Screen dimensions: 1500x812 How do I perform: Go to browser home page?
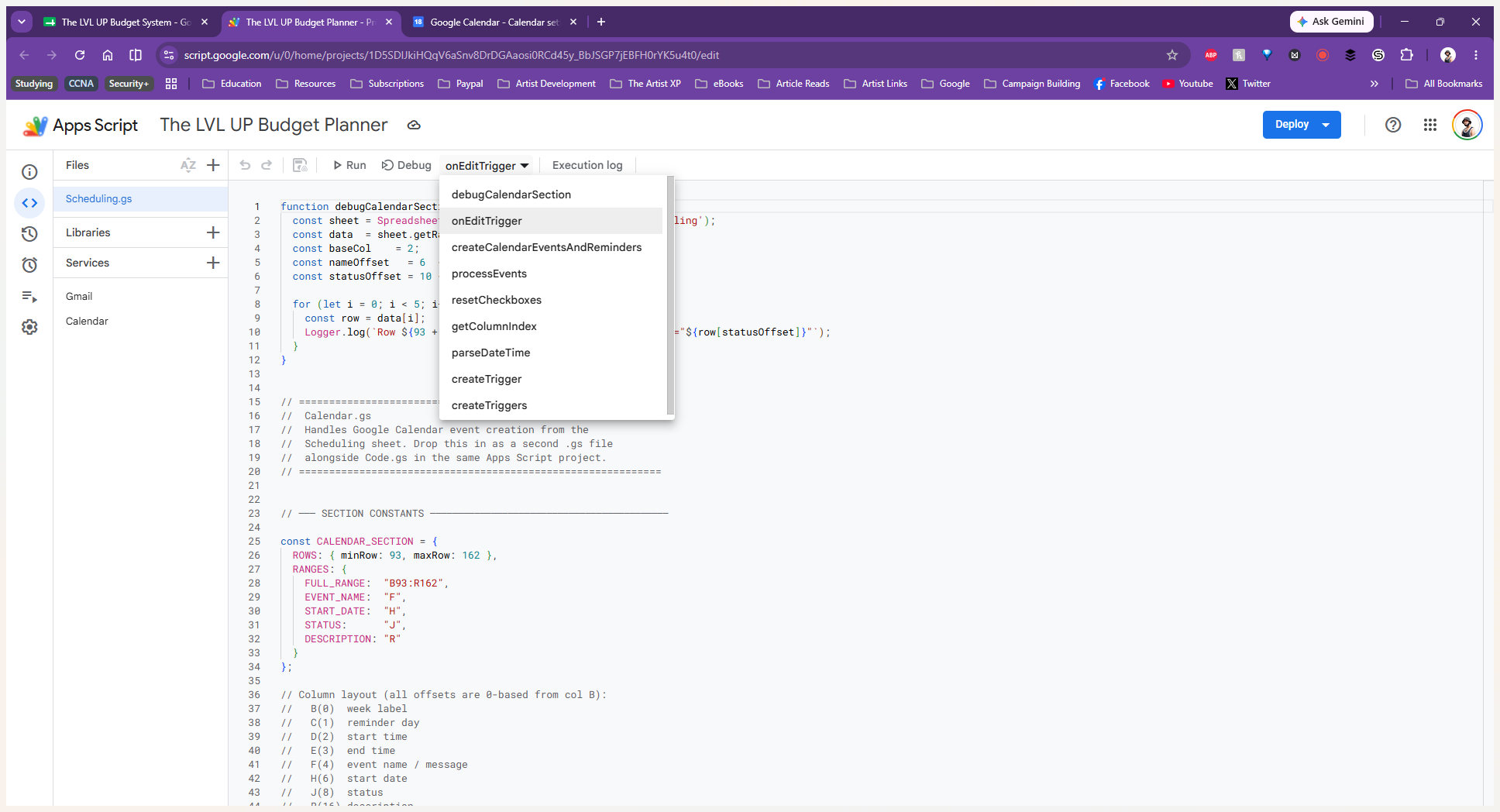point(108,55)
